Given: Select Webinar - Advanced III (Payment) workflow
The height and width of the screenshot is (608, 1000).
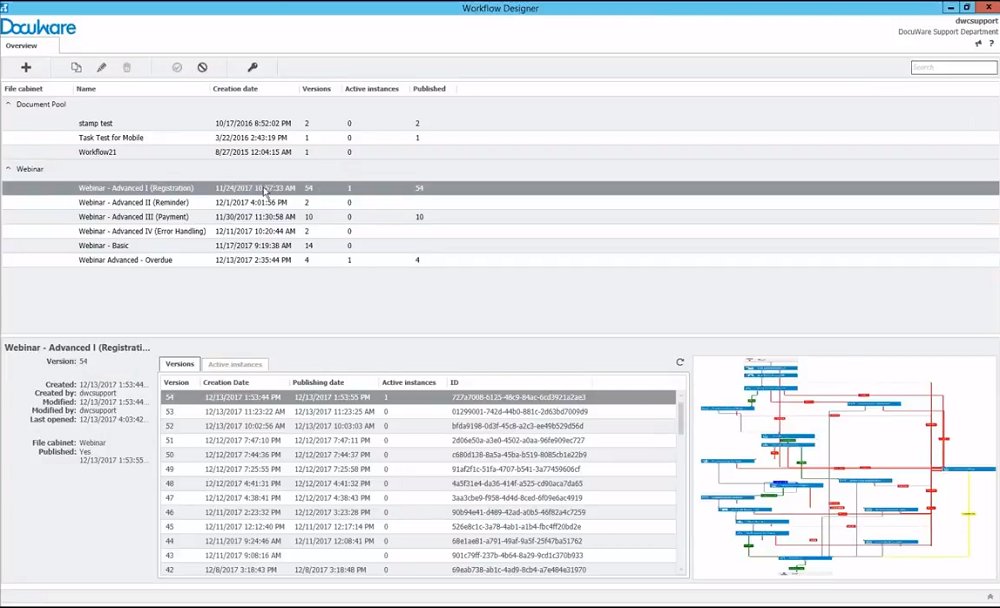Looking at the screenshot, I should coord(137,217).
